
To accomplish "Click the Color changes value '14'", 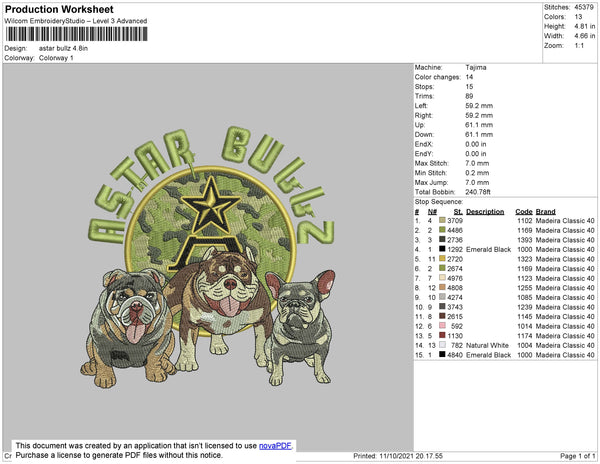I will click(469, 77).
